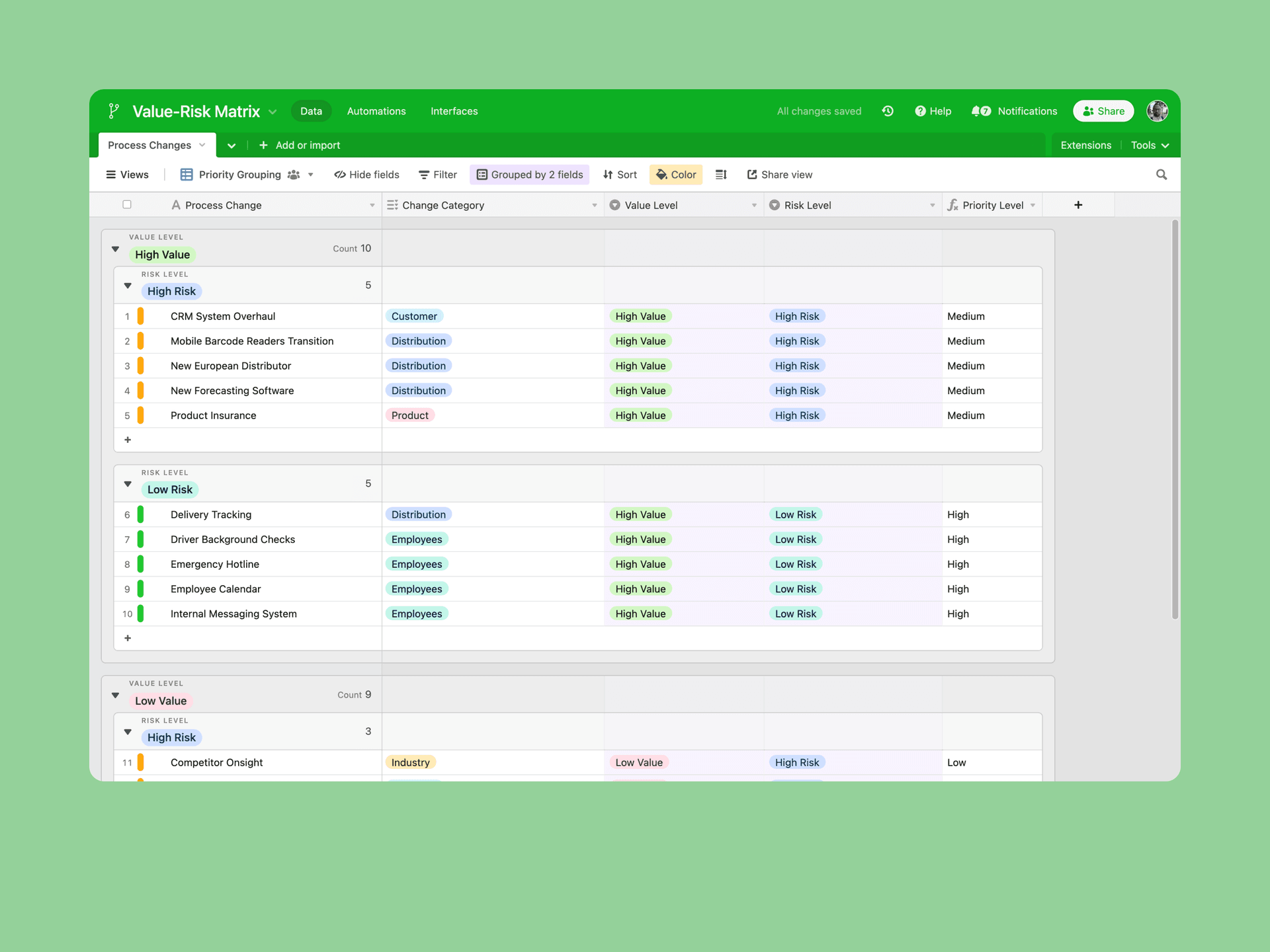Click the Risk Level field type icon
Image resolution: width=1270 pixels, height=952 pixels.
tap(774, 205)
